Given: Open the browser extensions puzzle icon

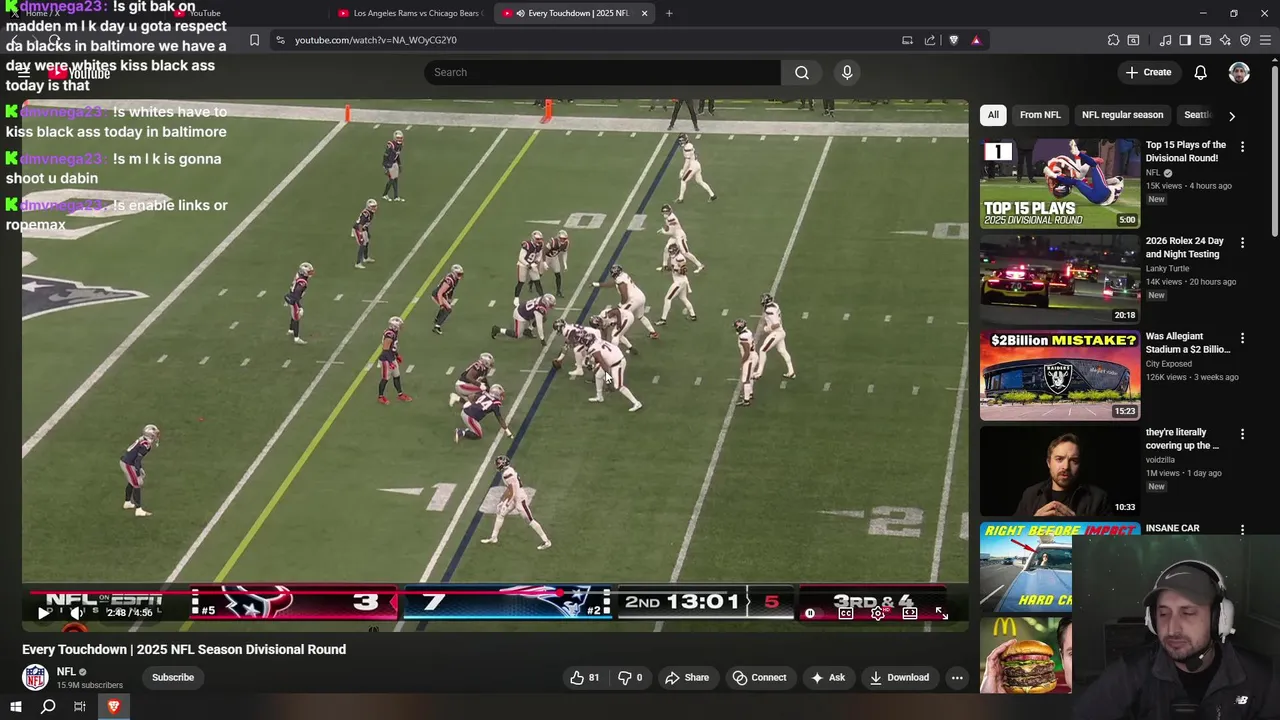Looking at the screenshot, I should click(1113, 40).
